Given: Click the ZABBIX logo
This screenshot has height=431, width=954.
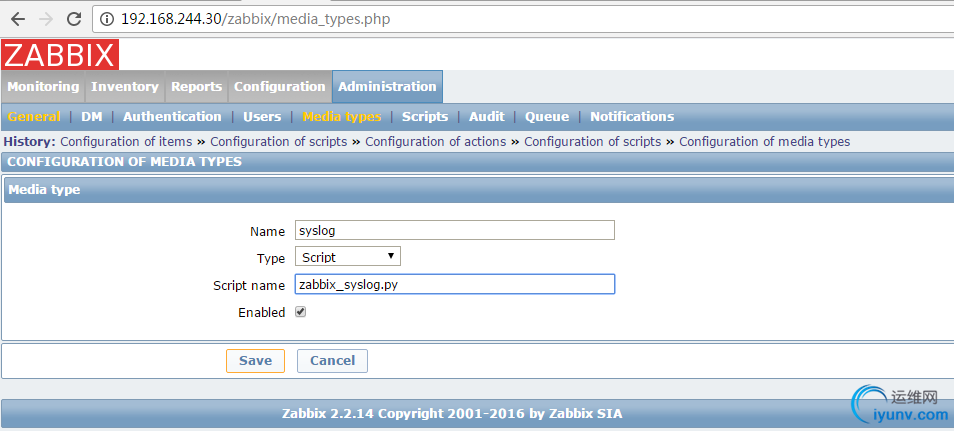Looking at the screenshot, I should (x=60, y=54).
